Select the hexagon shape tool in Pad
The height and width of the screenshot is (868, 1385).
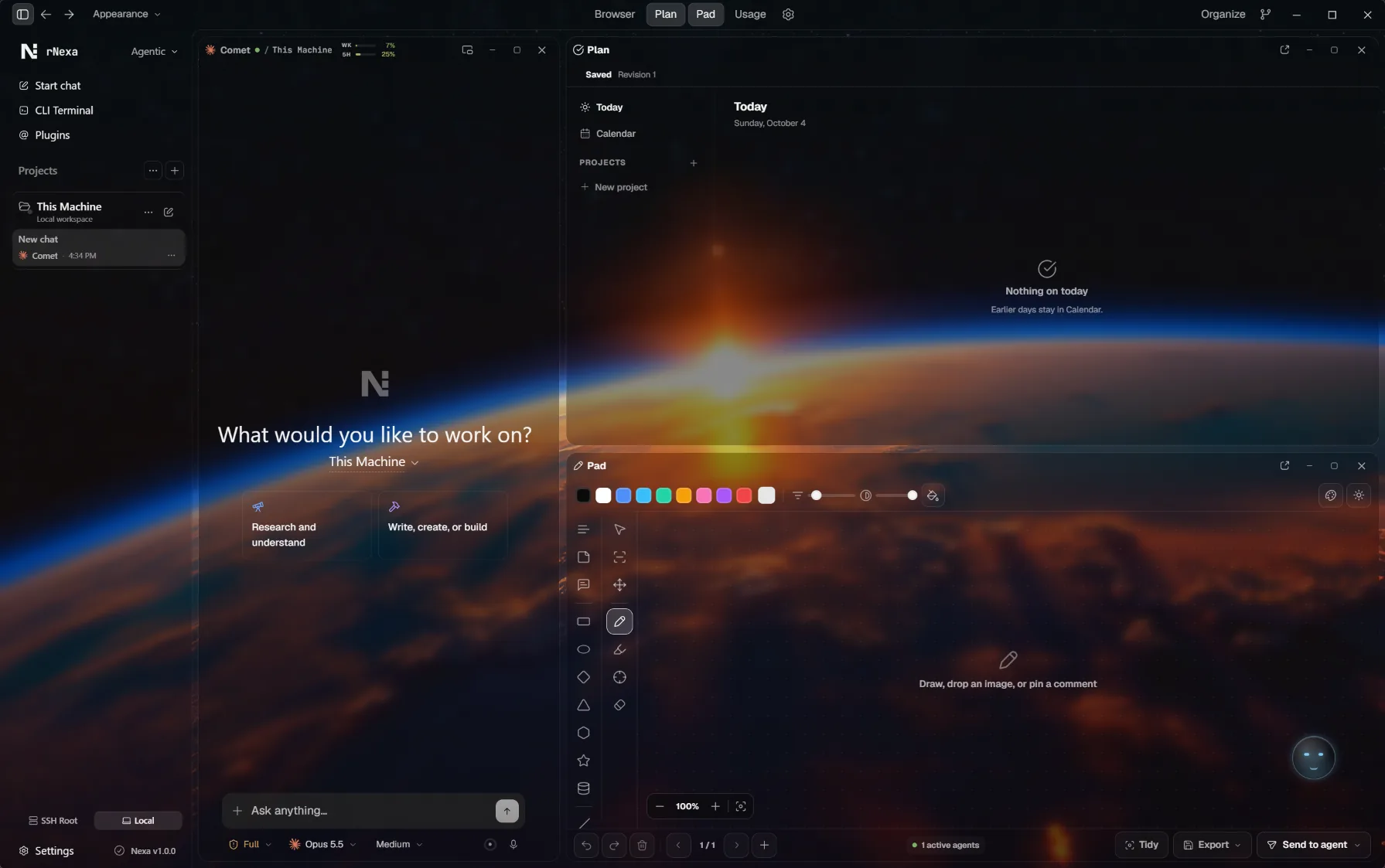click(584, 733)
